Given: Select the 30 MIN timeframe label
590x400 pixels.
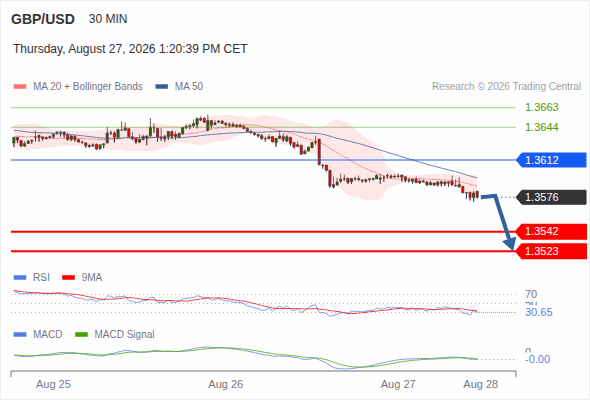Looking at the screenshot, I should [108, 19].
